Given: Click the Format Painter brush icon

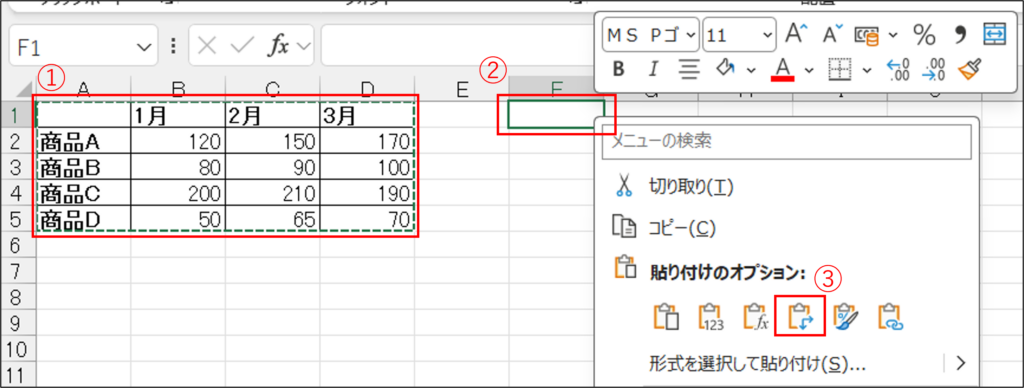Looking at the screenshot, I should click(970, 69).
